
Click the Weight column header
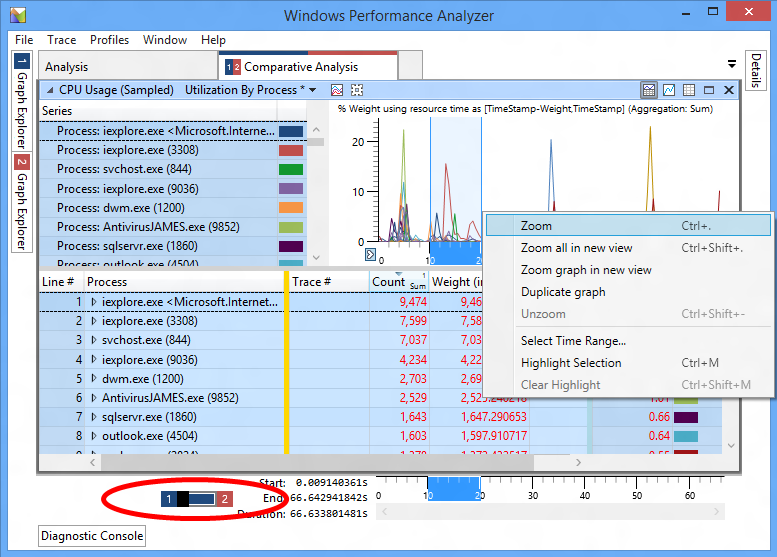pyautogui.click(x=456, y=282)
